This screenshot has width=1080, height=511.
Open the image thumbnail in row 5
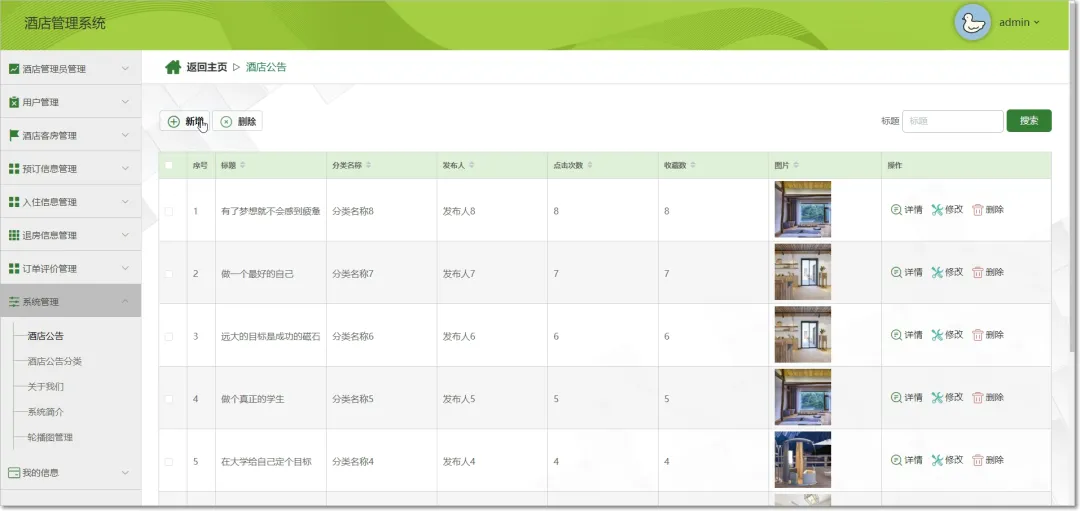tap(802, 460)
